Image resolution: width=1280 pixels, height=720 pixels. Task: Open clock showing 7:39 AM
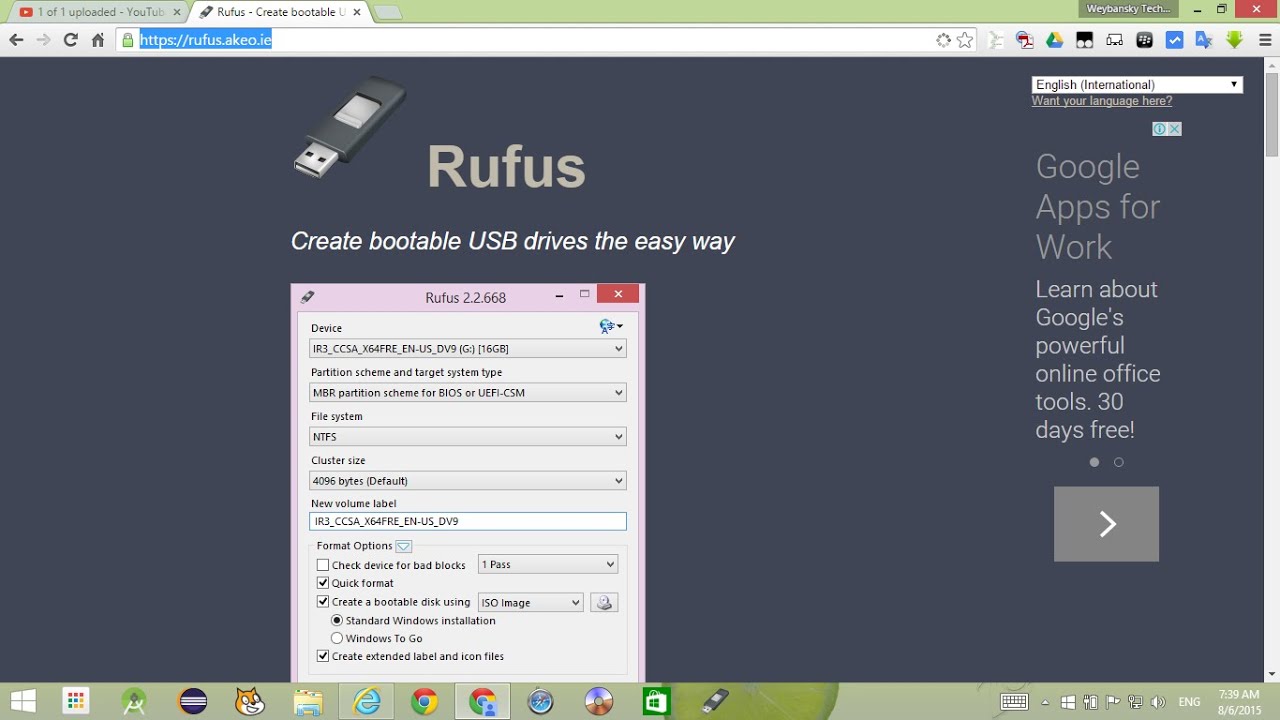pos(1240,702)
